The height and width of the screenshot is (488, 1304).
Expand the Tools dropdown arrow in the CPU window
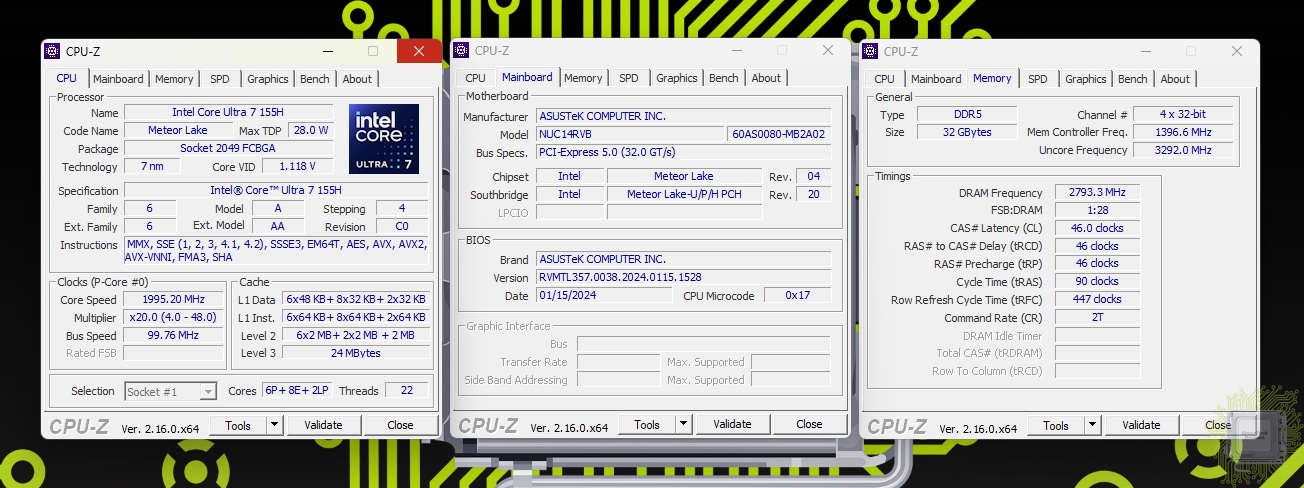275,425
